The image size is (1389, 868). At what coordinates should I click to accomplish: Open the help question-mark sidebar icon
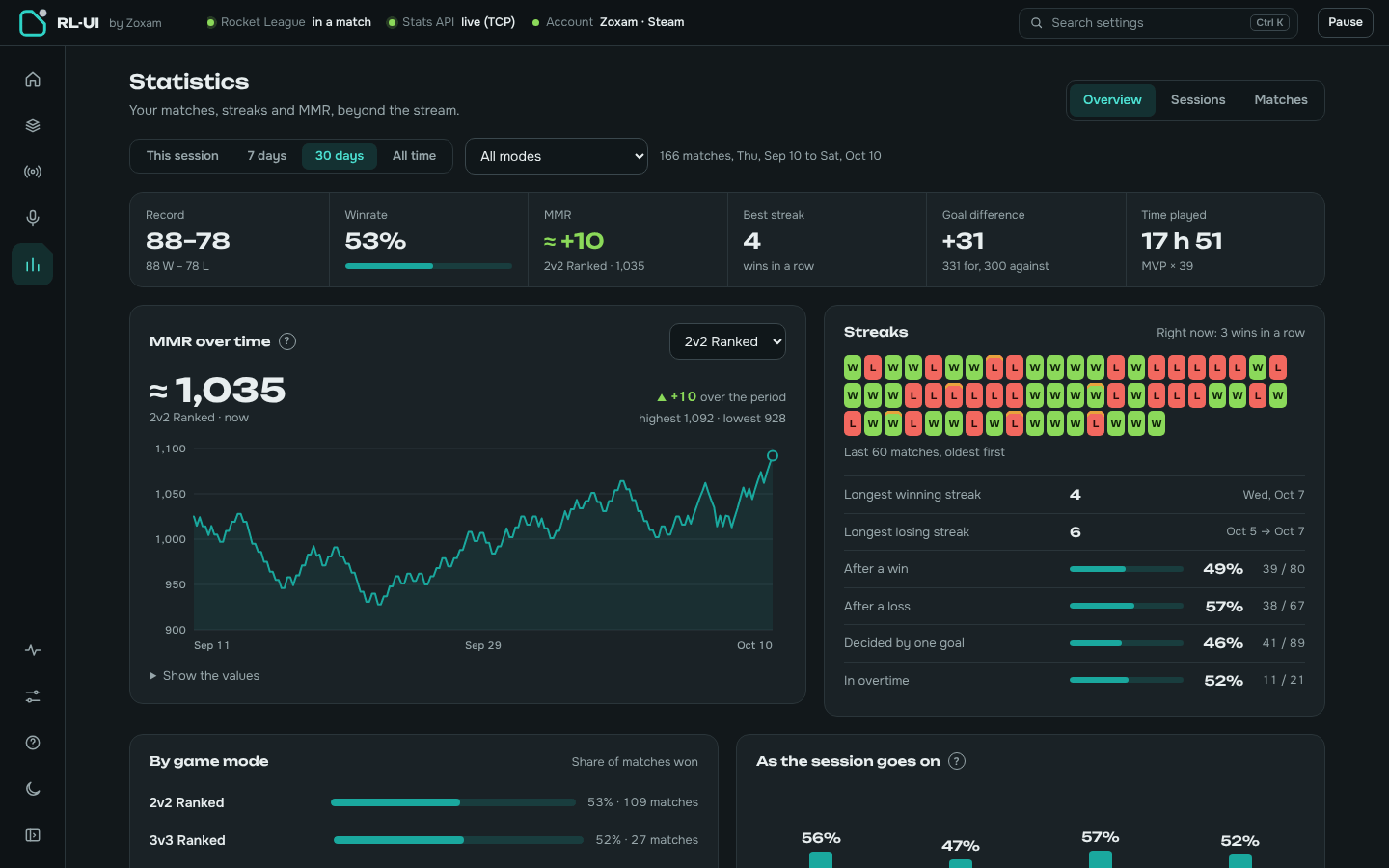(x=33, y=743)
